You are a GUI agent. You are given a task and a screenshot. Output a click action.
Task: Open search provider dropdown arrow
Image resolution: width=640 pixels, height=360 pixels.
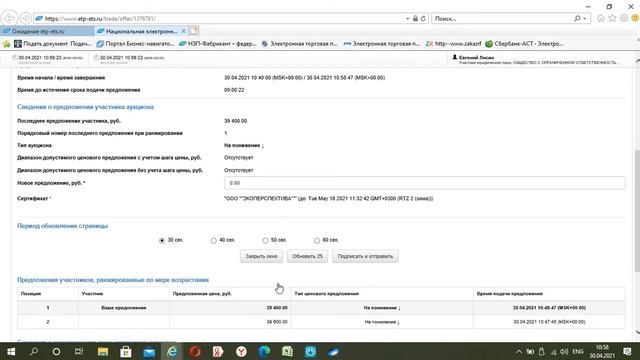[x=584, y=18]
